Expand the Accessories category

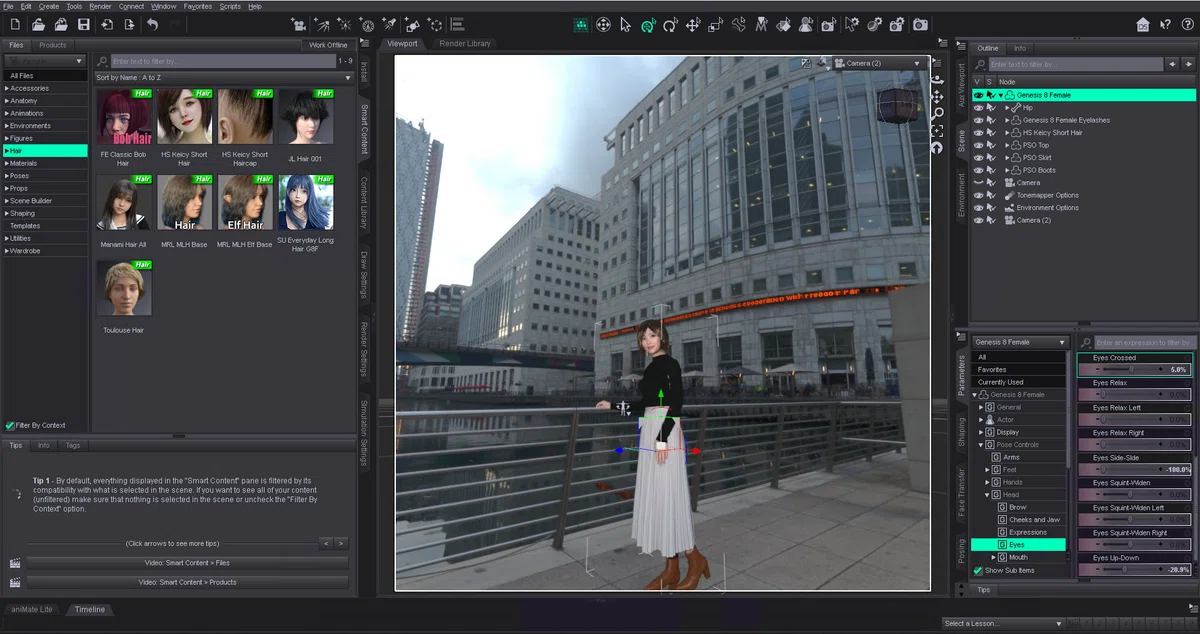(x=6, y=88)
